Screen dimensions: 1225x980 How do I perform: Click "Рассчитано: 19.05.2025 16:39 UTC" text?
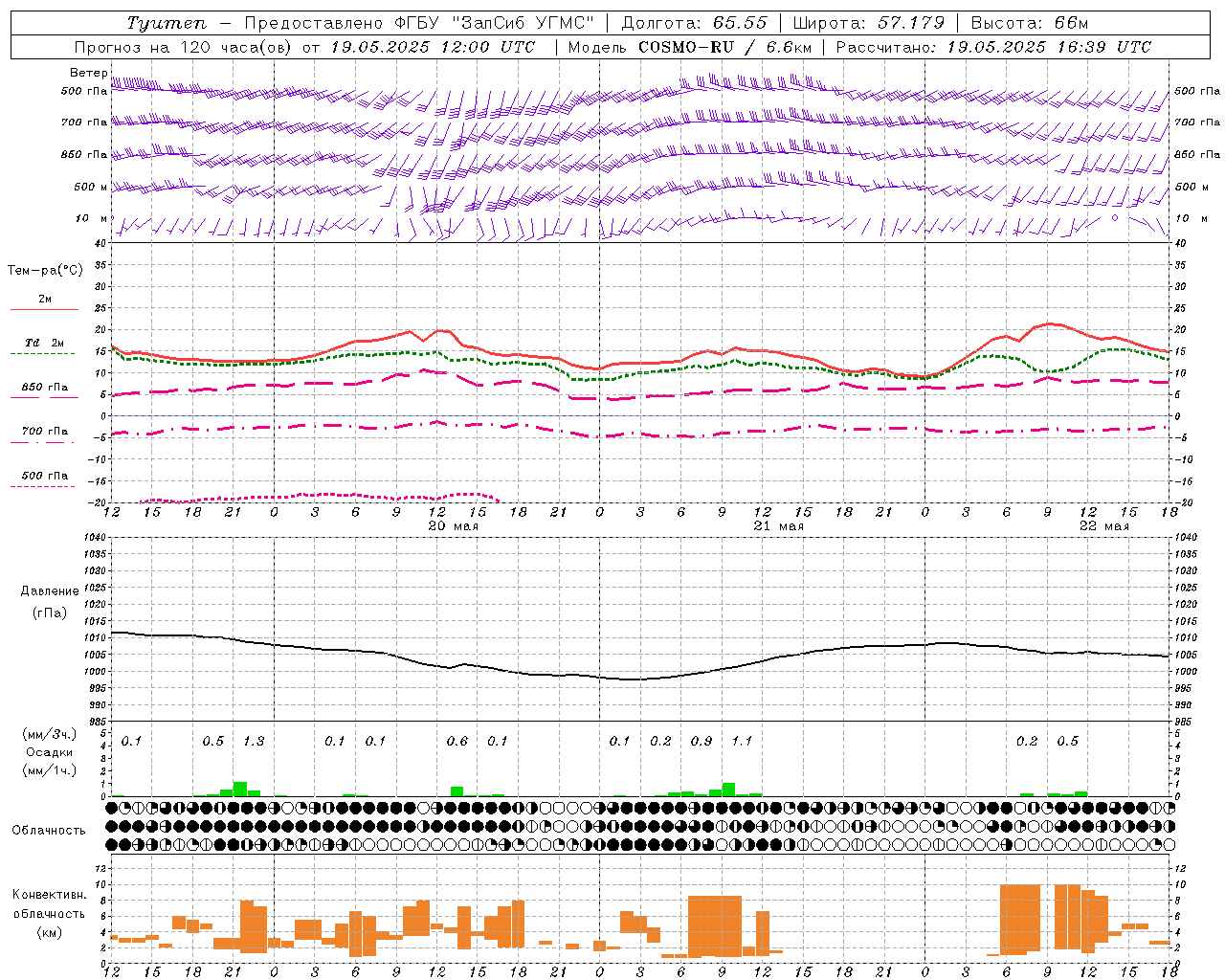(x=993, y=47)
